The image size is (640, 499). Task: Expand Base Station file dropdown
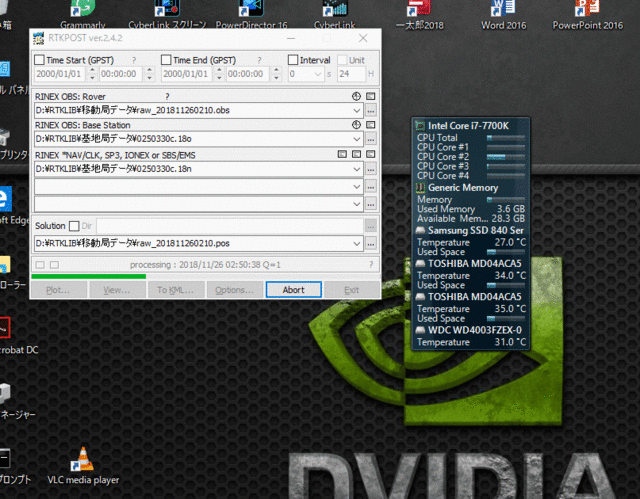pos(357,139)
